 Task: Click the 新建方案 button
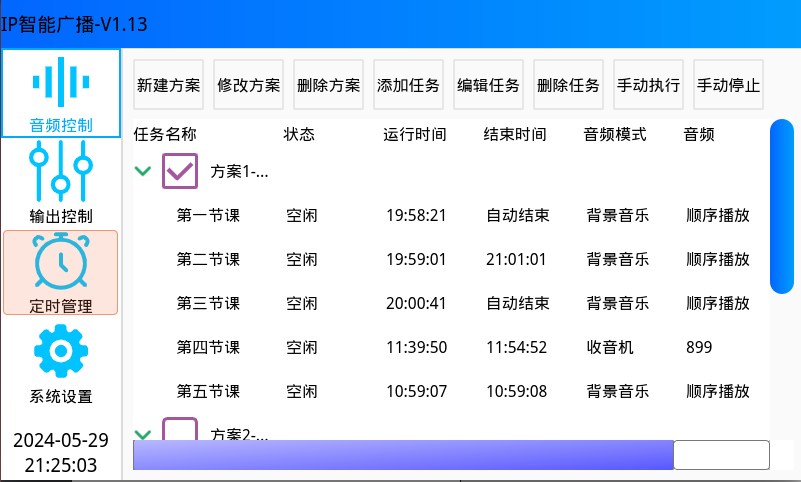click(168, 85)
